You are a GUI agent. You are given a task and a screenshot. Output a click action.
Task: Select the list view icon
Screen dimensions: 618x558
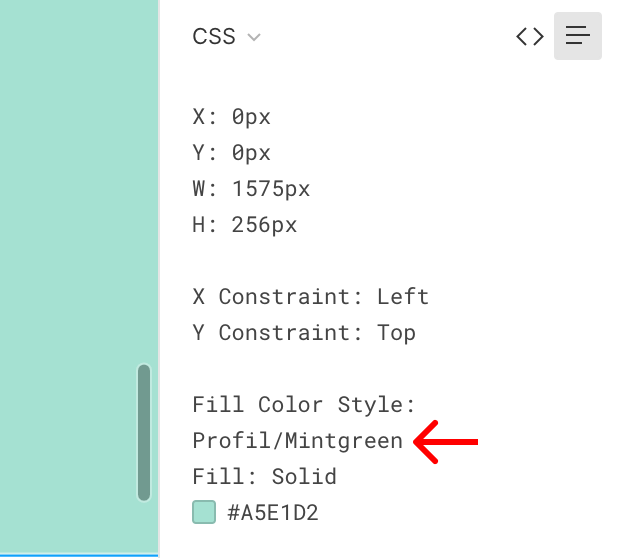(x=578, y=37)
